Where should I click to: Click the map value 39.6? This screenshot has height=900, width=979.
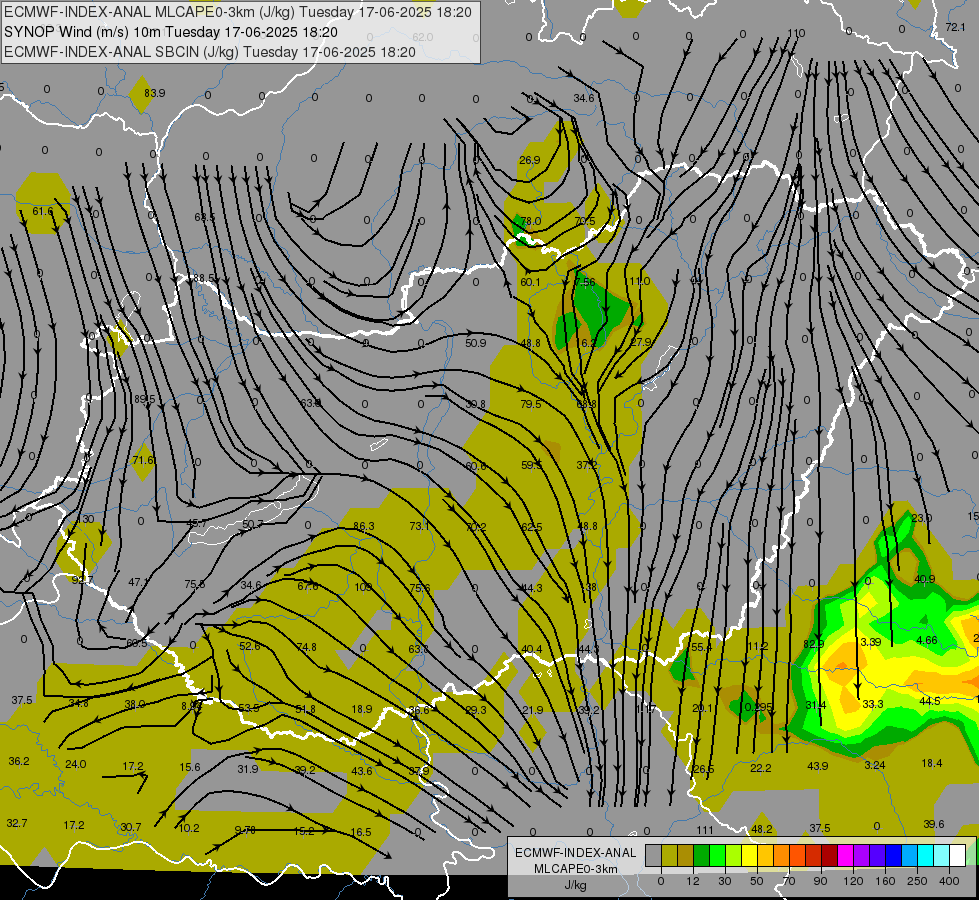[x=934, y=824]
